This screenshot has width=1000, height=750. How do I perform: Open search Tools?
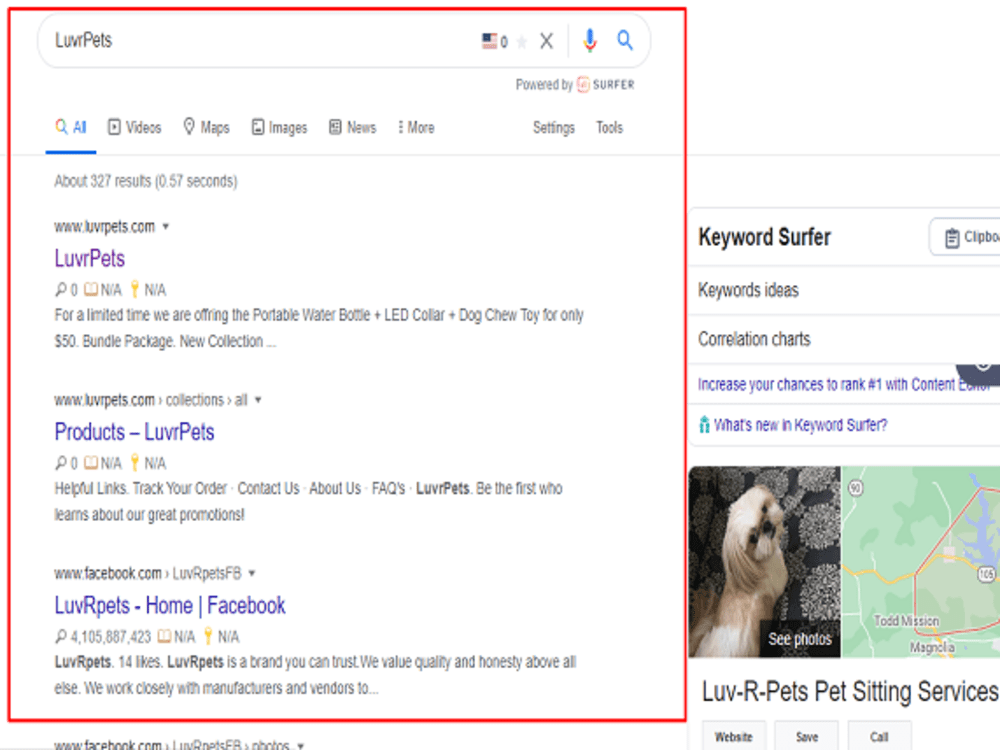tap(609, 128)
